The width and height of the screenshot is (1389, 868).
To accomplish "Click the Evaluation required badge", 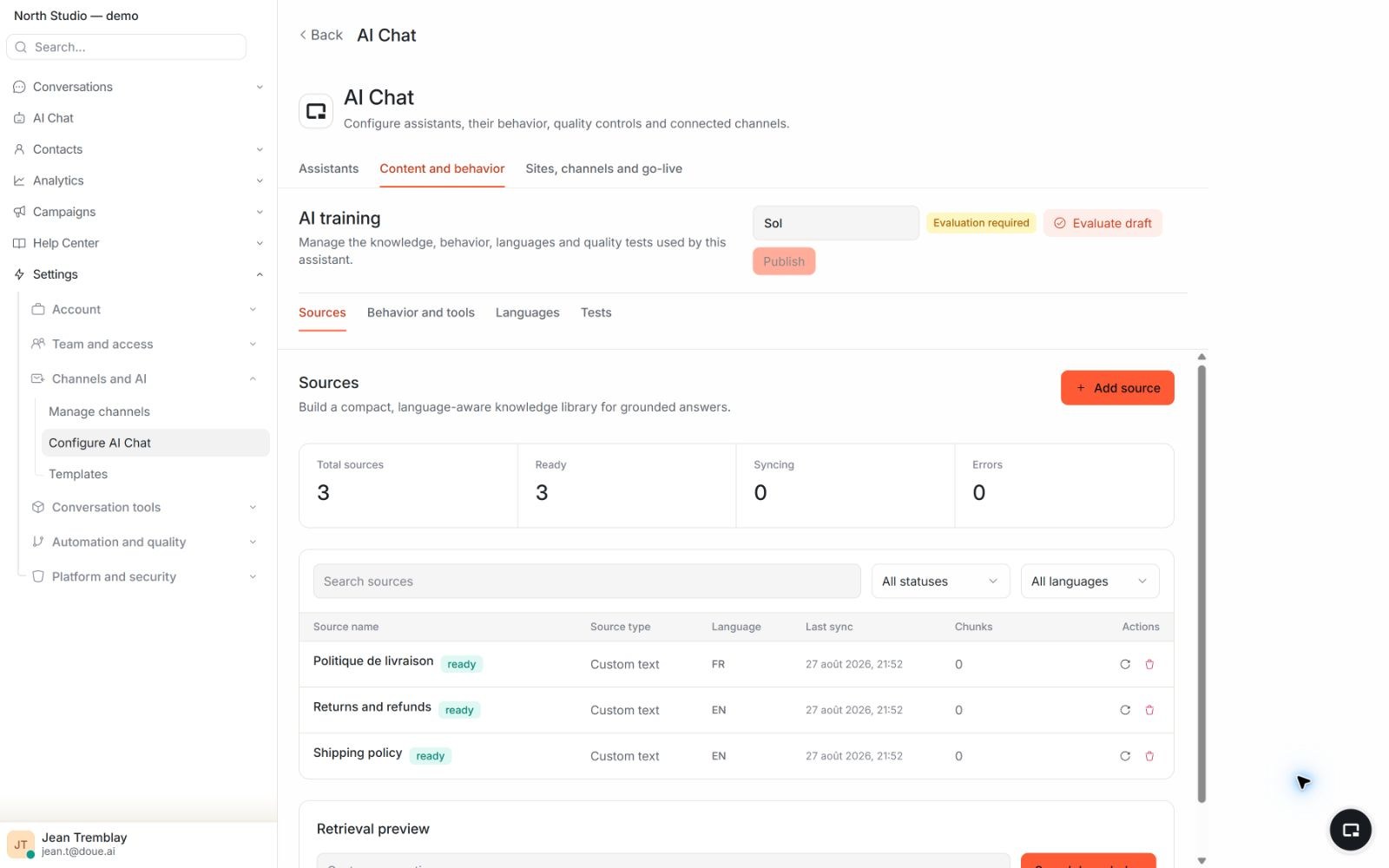I will [981, 223].
